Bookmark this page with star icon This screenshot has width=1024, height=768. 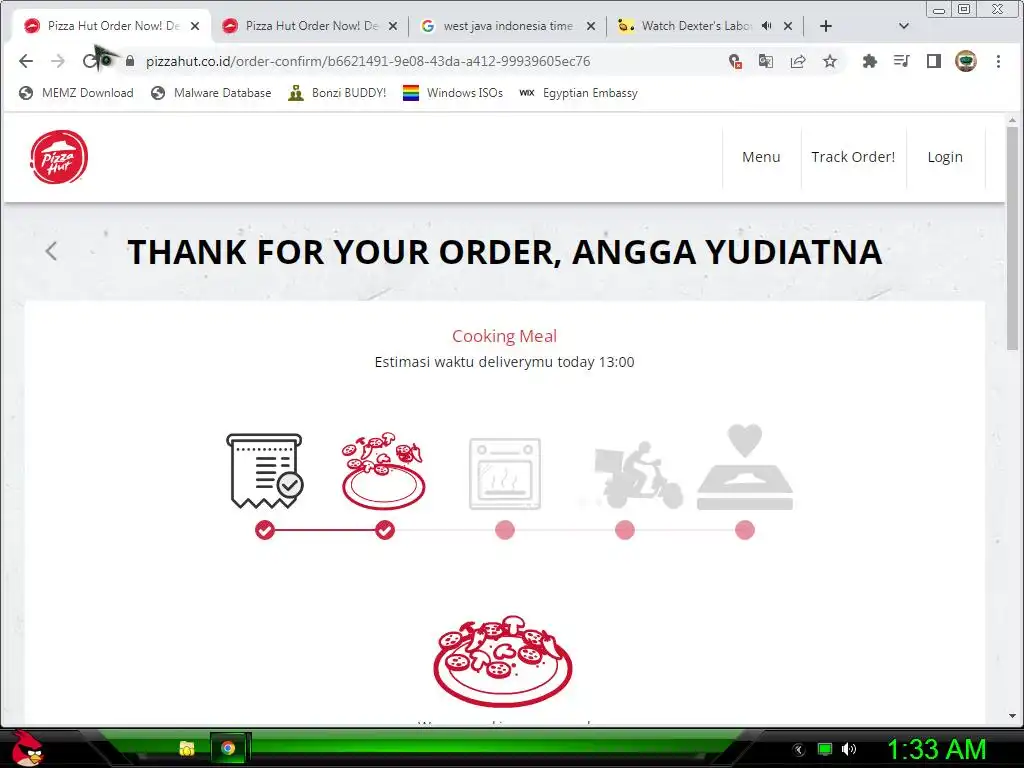[x=829, y=61]
